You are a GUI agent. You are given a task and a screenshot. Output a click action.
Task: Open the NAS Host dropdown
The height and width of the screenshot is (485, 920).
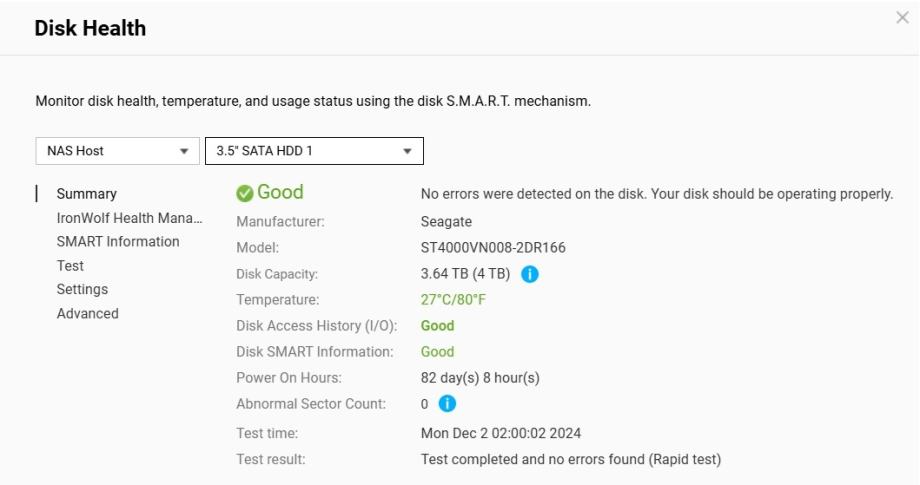point(116,151)
